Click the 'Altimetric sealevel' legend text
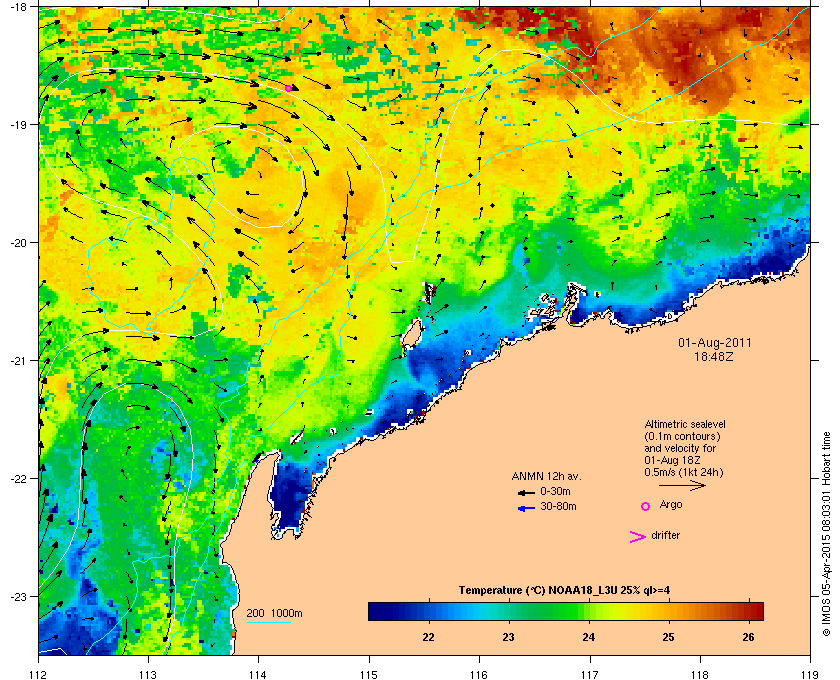Viewport: 840px width, 680px height. [685, 424]
